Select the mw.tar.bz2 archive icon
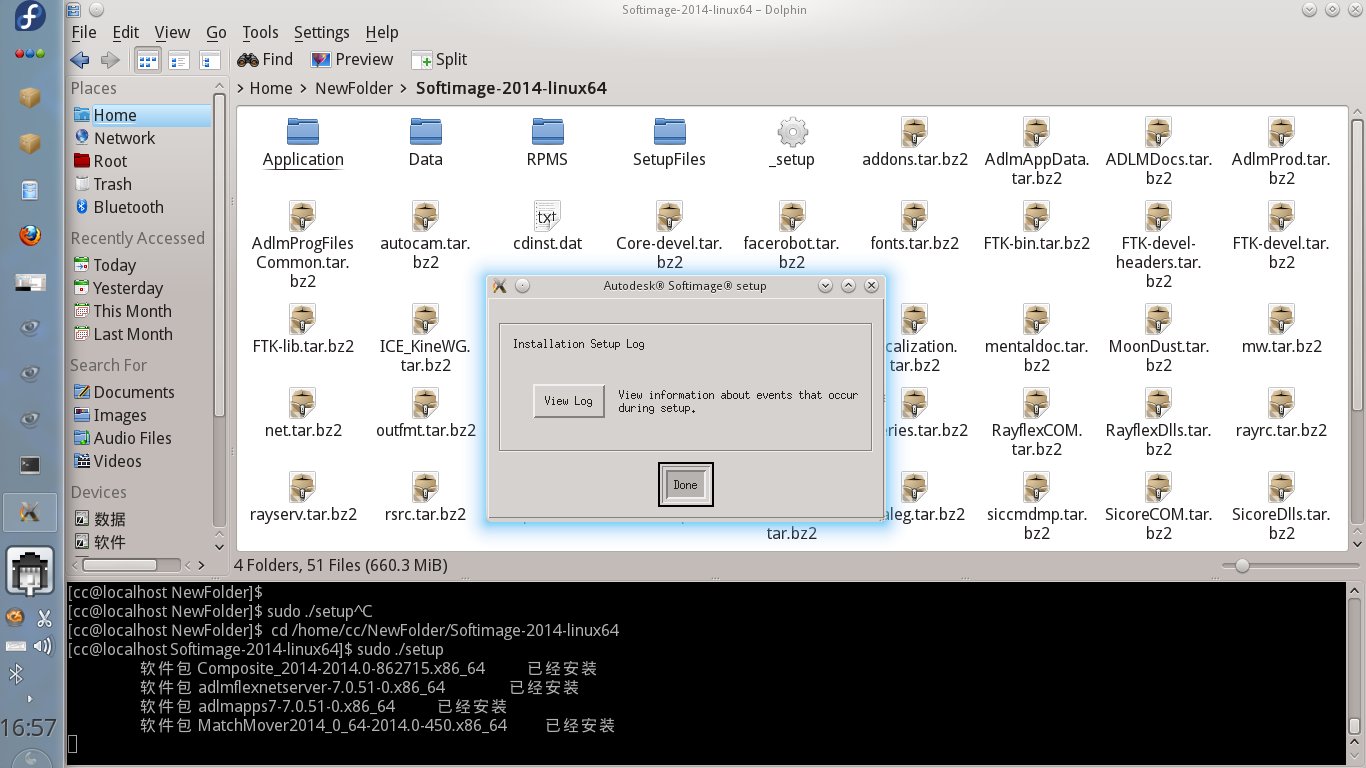The image size is (1366, 768). click(x=1281, y=319)
